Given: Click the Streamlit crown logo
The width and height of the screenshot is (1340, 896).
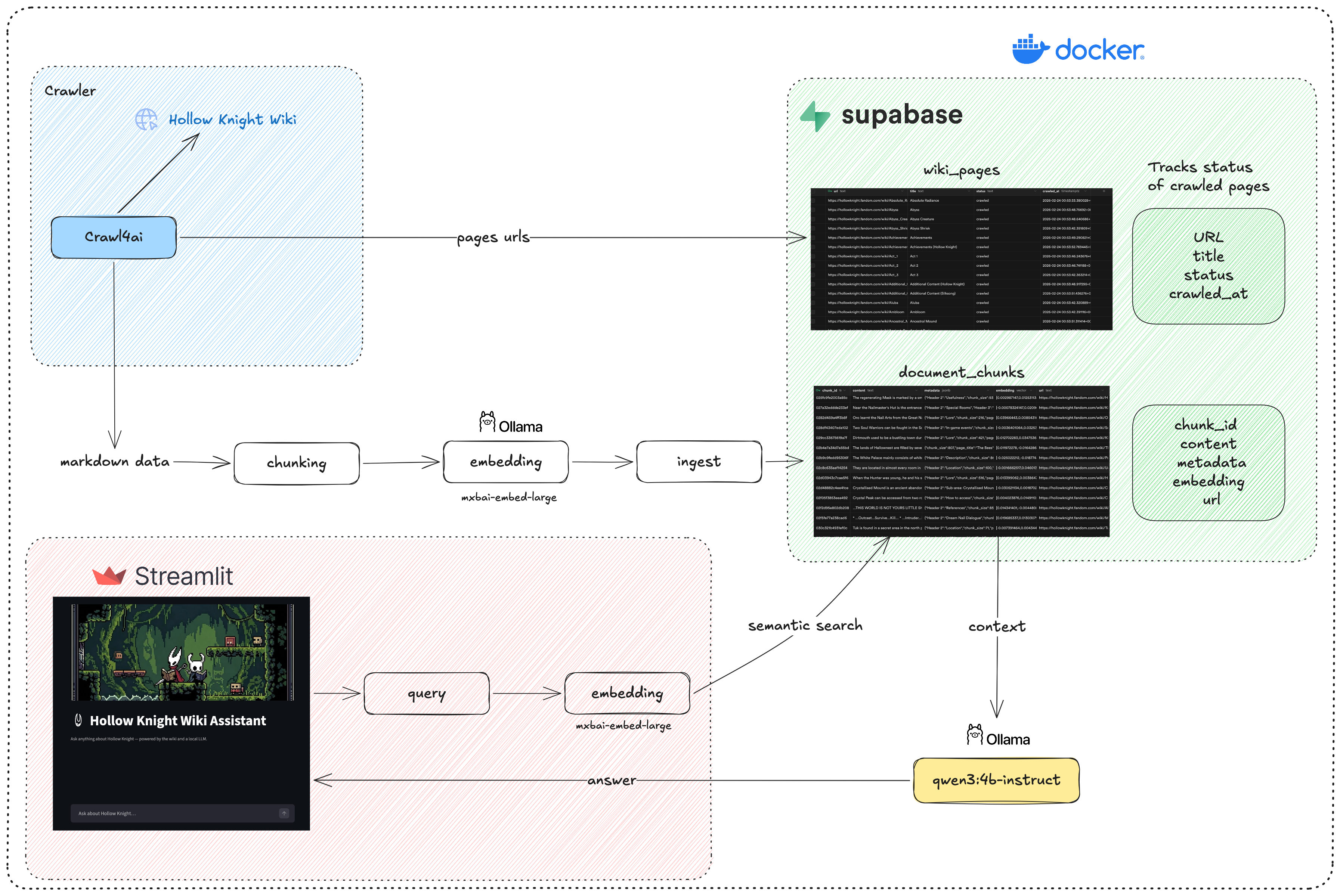Looking at the screenshot, I should coord(109,576).
